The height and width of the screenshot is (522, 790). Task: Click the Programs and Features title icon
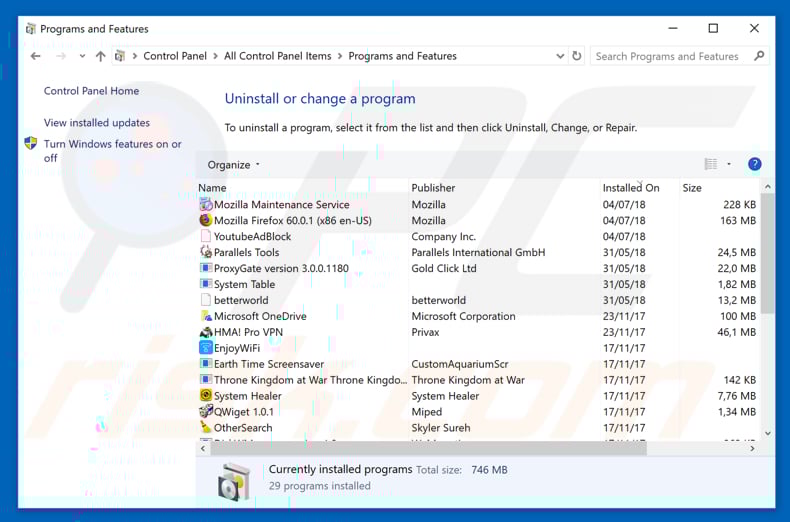31,29
